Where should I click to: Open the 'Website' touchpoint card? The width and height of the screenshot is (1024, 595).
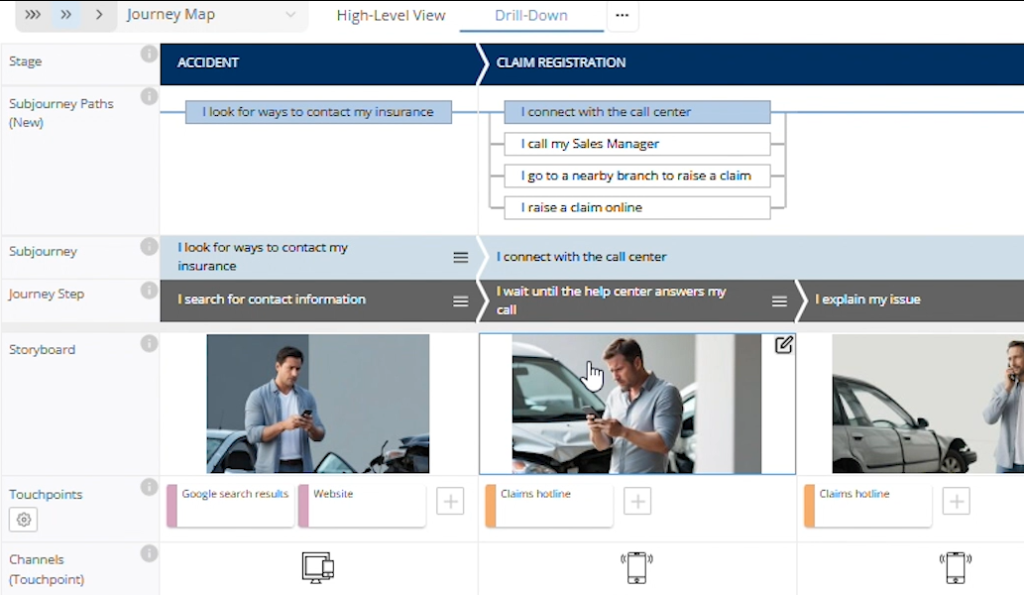tap(362, 505)
